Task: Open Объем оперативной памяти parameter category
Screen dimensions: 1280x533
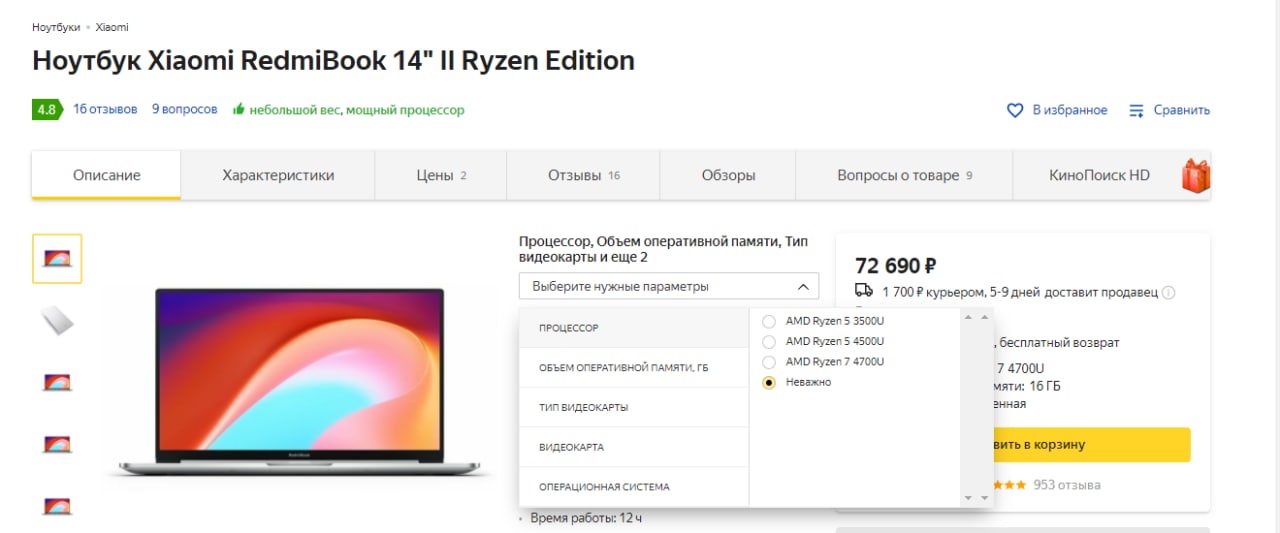Action: [x=634, y=368]
